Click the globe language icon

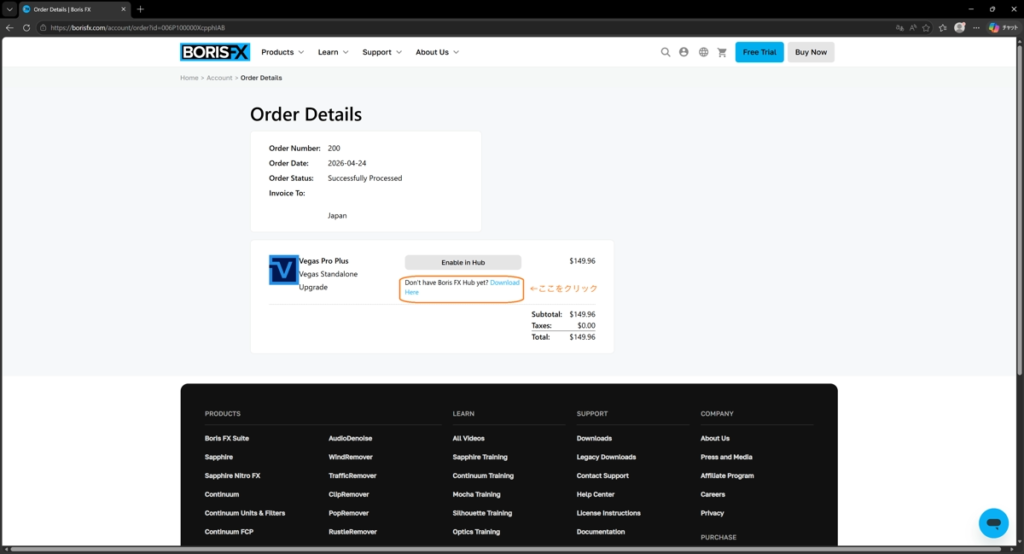[x=703, y=52]
